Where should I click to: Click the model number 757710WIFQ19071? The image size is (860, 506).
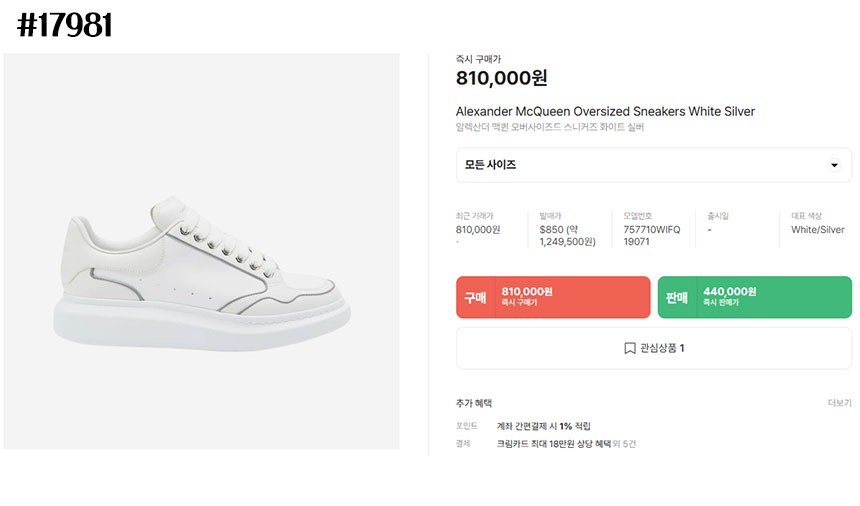pos(651,235)
